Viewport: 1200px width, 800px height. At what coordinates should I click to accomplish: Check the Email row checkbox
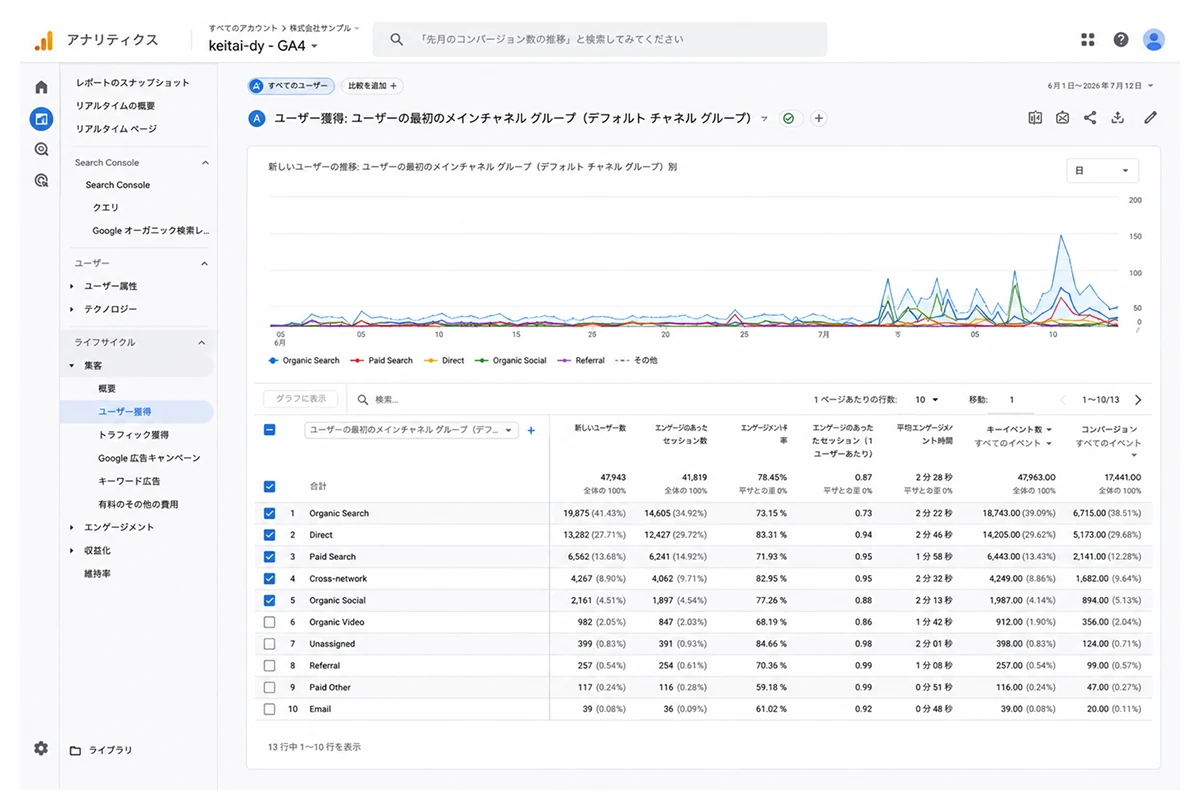point(269,709)
